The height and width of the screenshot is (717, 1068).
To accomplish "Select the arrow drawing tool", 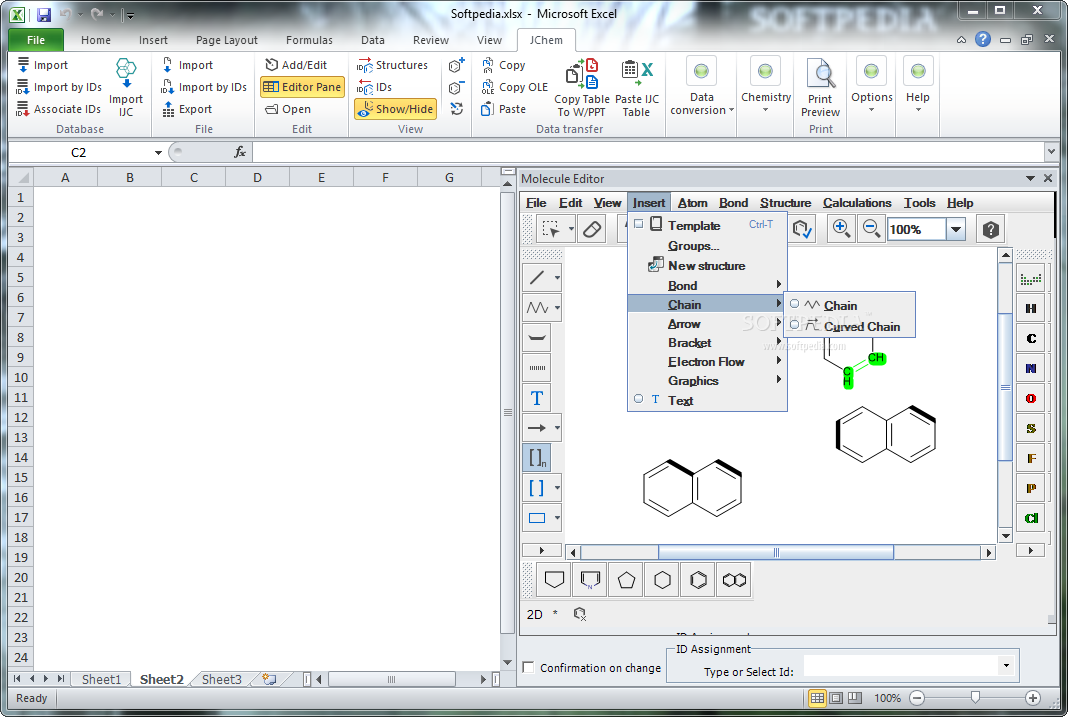I will tap(537, 428).
